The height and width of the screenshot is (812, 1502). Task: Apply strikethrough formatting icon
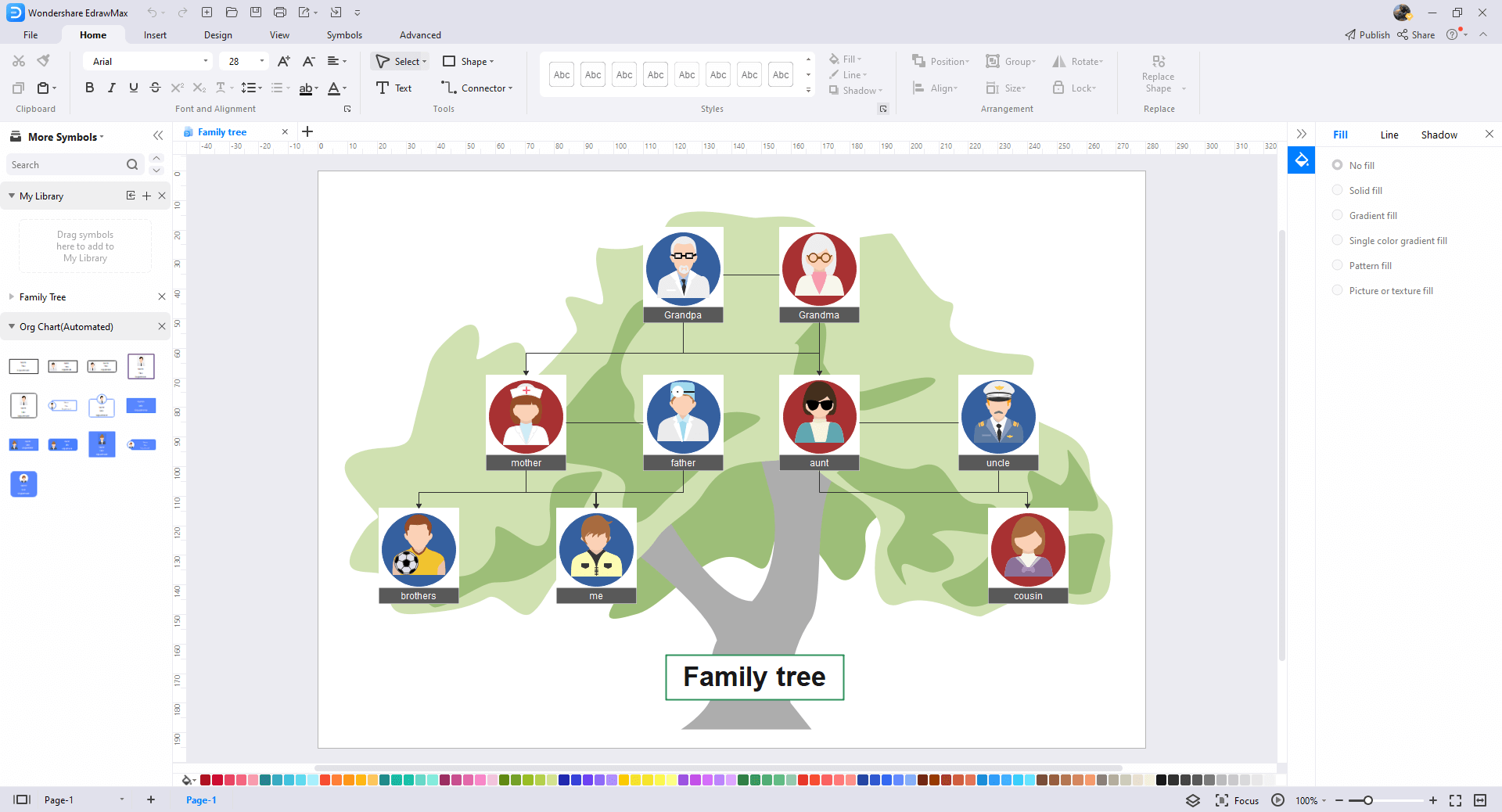tap(155, 88)
